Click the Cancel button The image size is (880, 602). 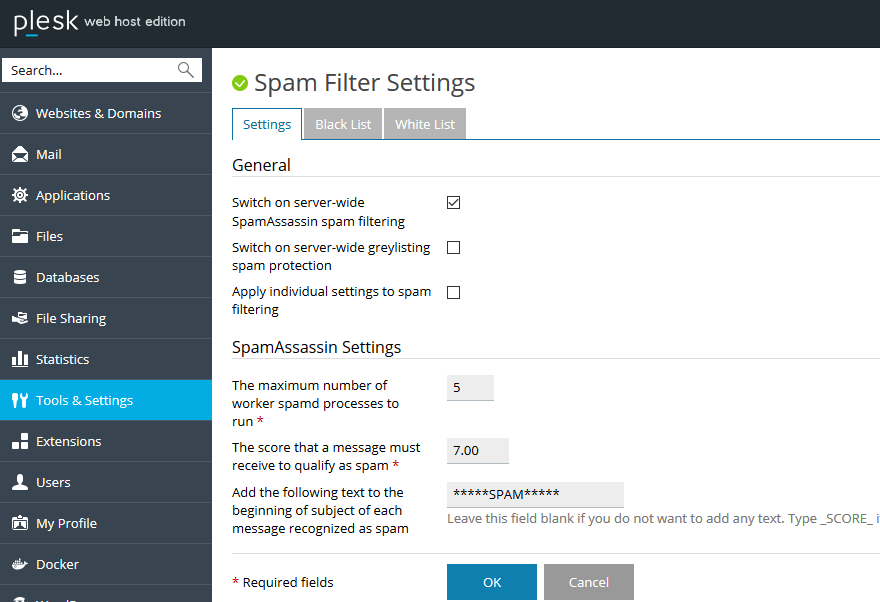[x=589, y=582]
